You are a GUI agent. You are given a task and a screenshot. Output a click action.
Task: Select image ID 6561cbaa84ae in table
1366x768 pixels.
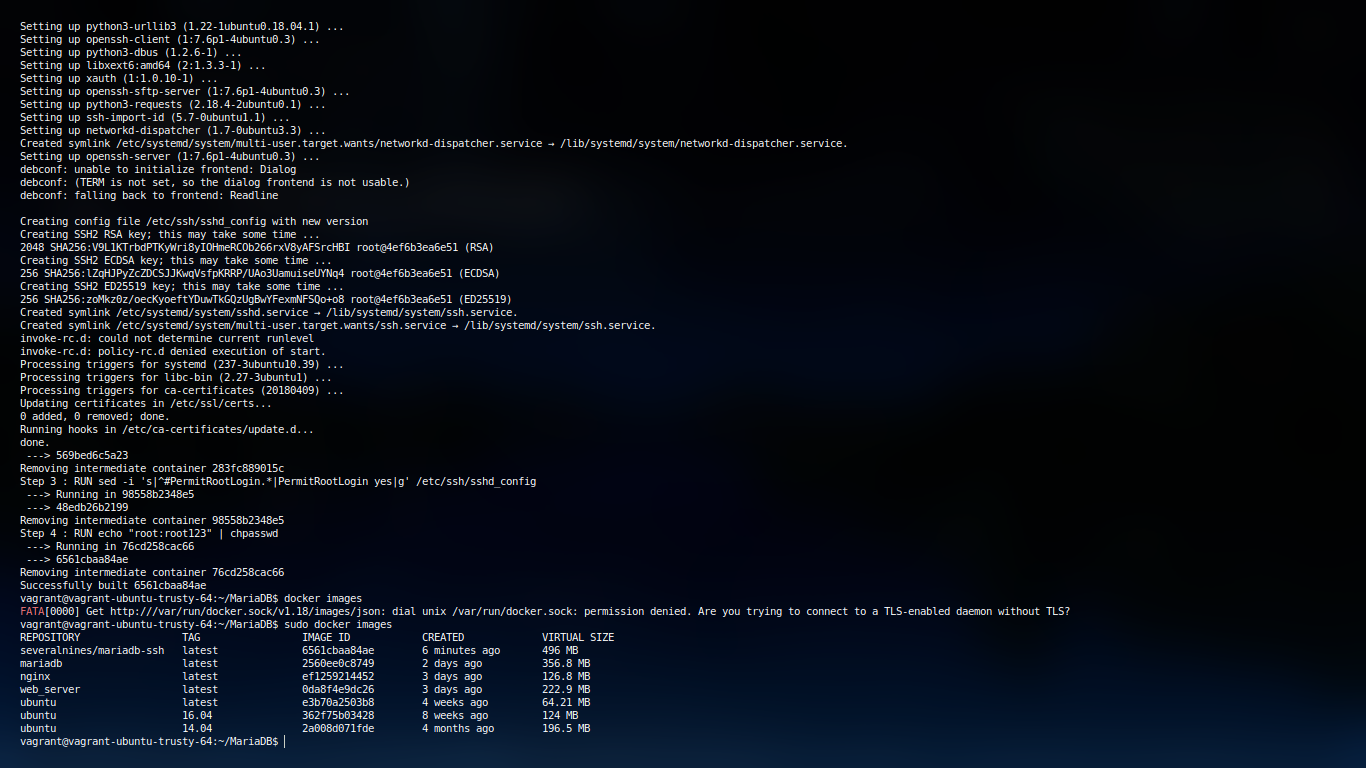(x=338, y=651)
